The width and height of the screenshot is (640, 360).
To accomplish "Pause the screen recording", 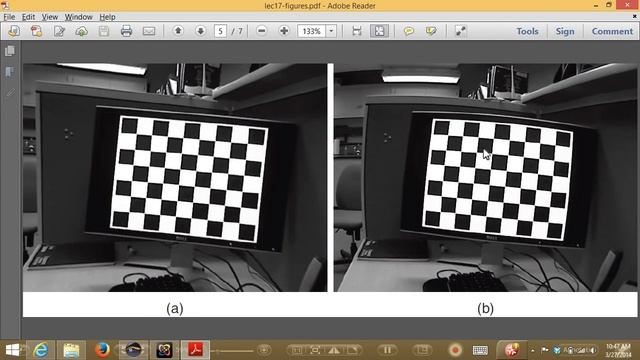I will pos(387,350).
